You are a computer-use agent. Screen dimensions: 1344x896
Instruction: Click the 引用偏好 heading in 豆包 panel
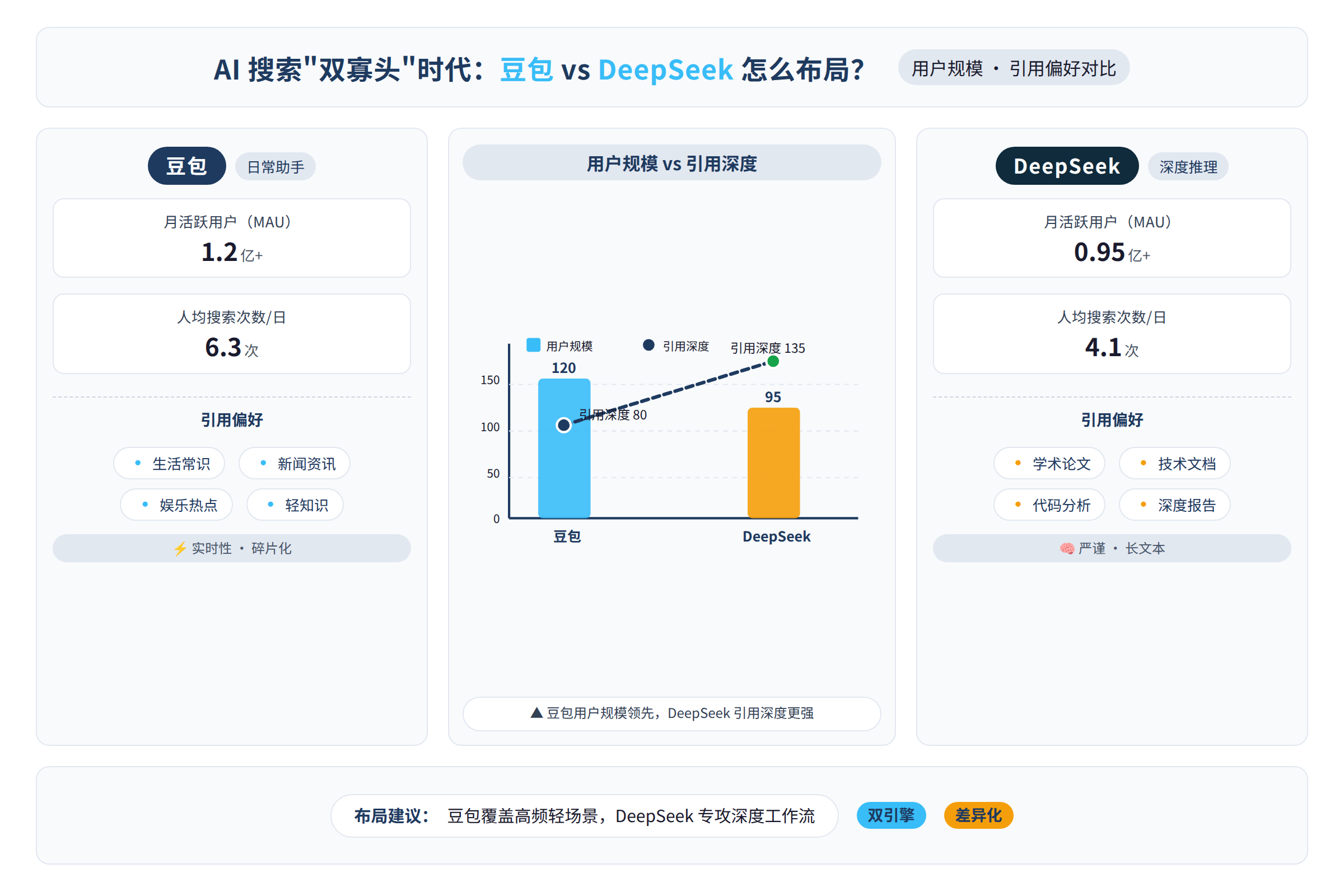[x=232, y=420]
